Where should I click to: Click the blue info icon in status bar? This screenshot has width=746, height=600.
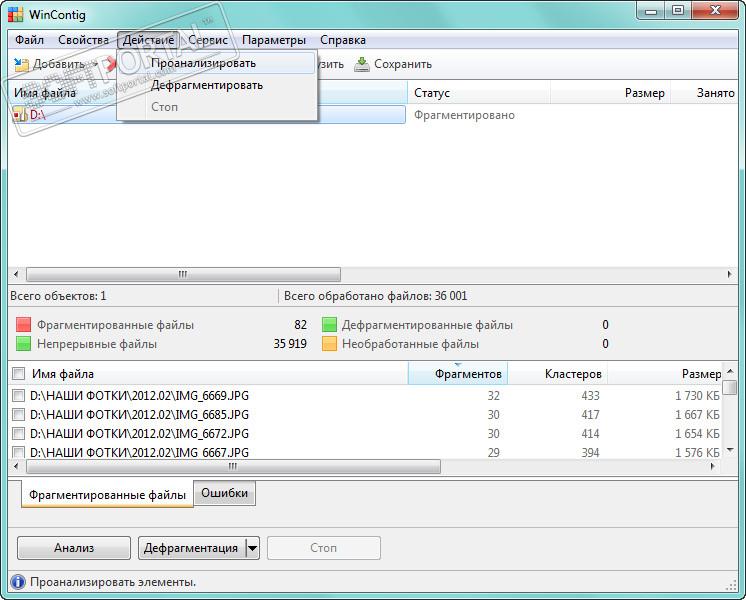(18, 582)
